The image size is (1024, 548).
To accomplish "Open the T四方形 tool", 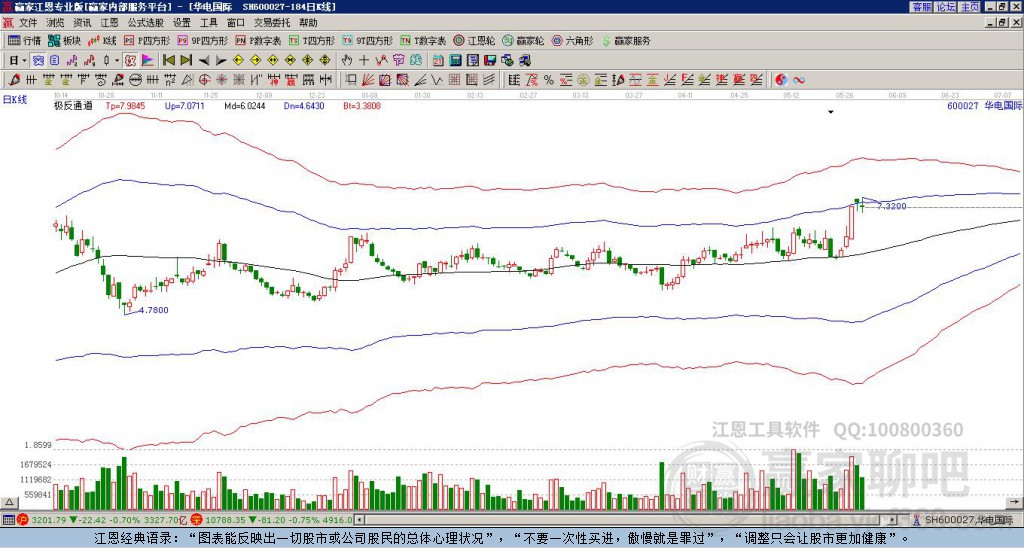I will click(x=312, y=40).
